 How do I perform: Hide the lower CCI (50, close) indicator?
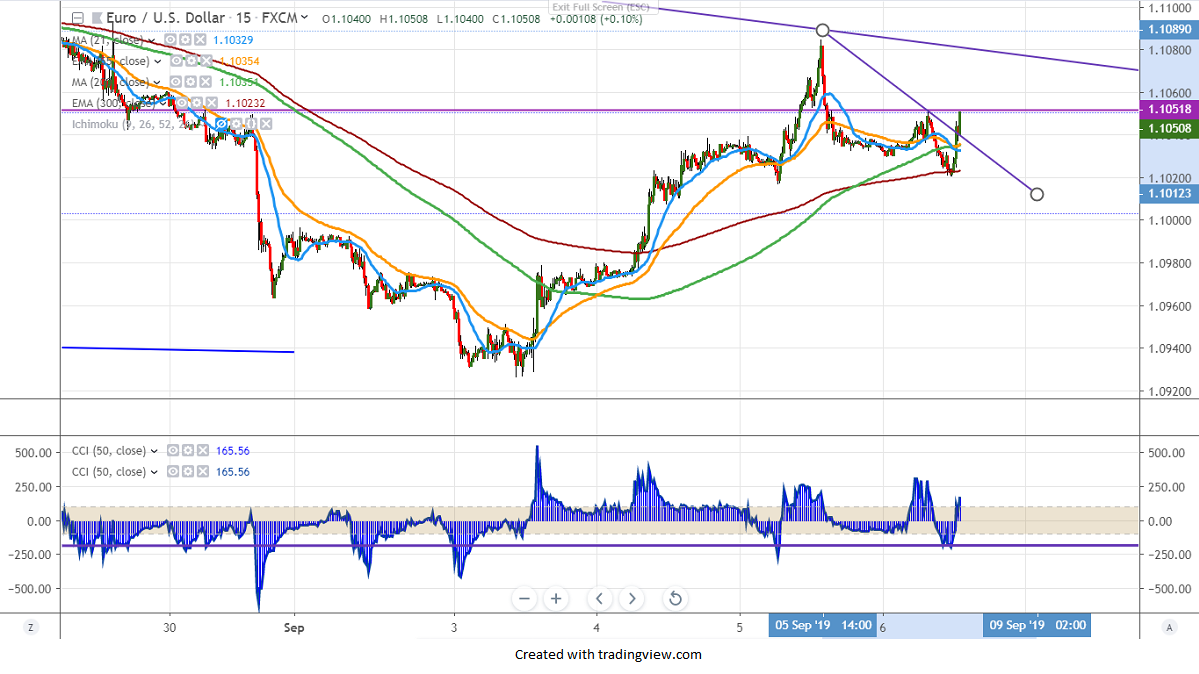(173, 471)
